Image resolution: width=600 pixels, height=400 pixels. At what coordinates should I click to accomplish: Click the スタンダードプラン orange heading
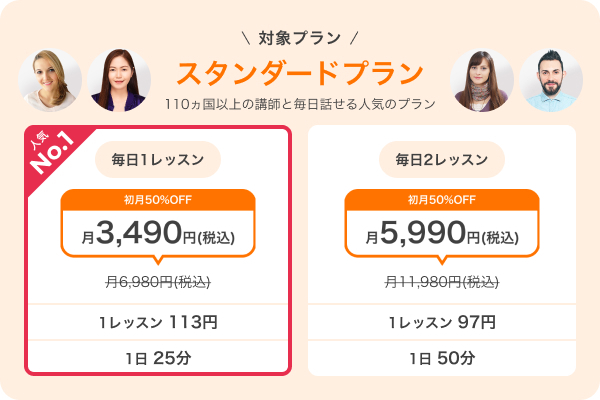click(300, 73)
